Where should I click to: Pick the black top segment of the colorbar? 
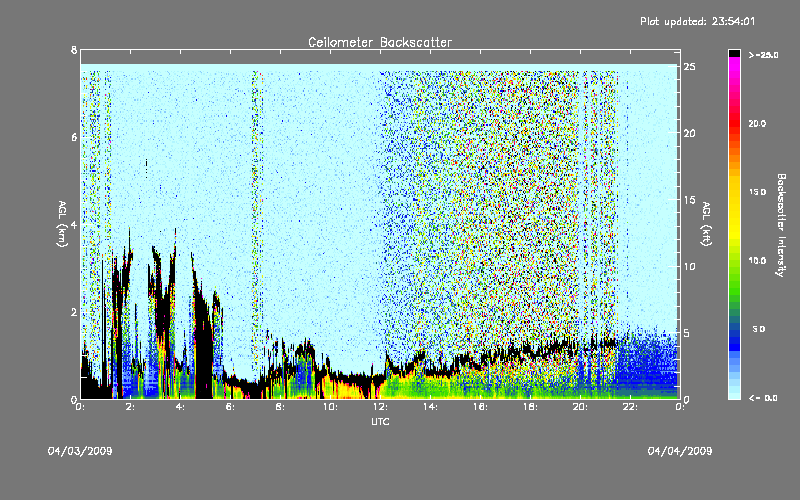point(734,53)
